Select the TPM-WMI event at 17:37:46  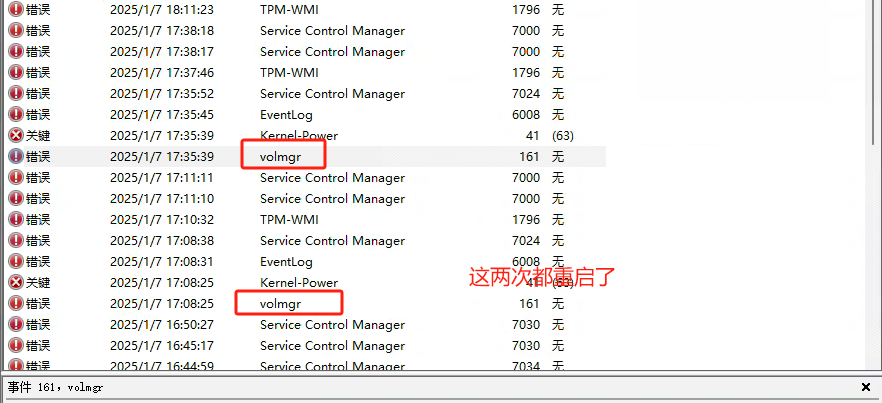pos(305,73)
